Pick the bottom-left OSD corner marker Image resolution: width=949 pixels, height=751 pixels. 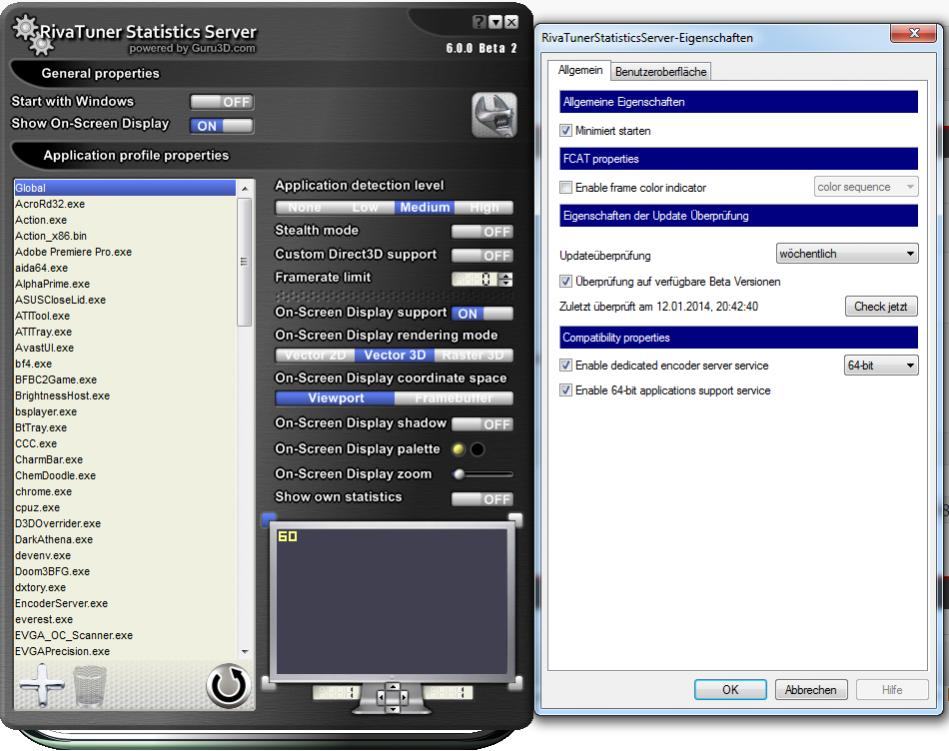pyautogui.click(x=269, y=683)
